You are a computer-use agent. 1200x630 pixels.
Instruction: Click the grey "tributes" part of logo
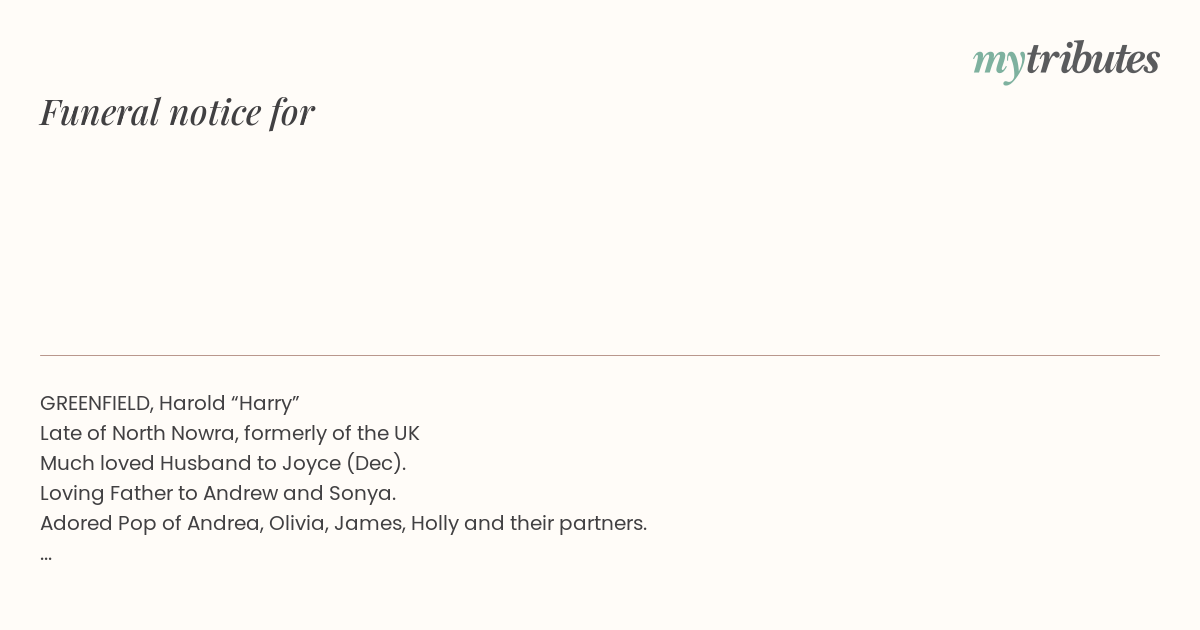pos(1092,59)
